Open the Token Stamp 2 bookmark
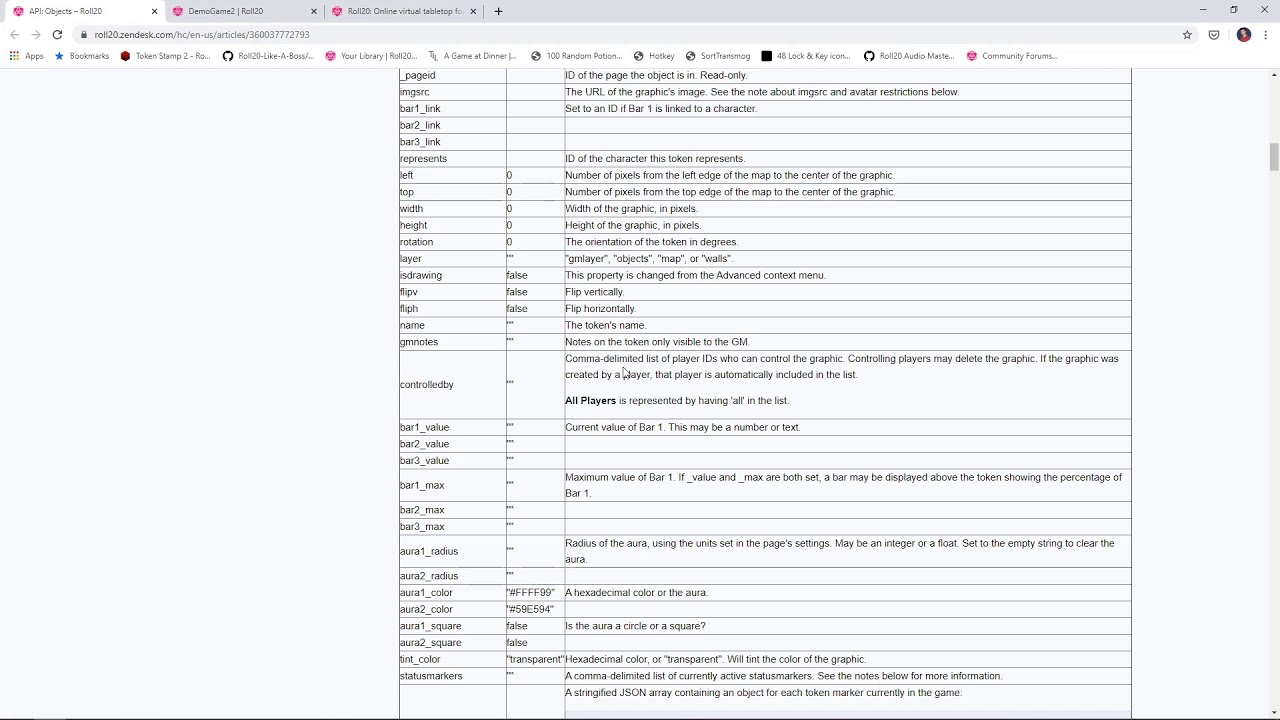Image resolution: width=1280 pixels, height=720 pixels. [x=165, y=56]
